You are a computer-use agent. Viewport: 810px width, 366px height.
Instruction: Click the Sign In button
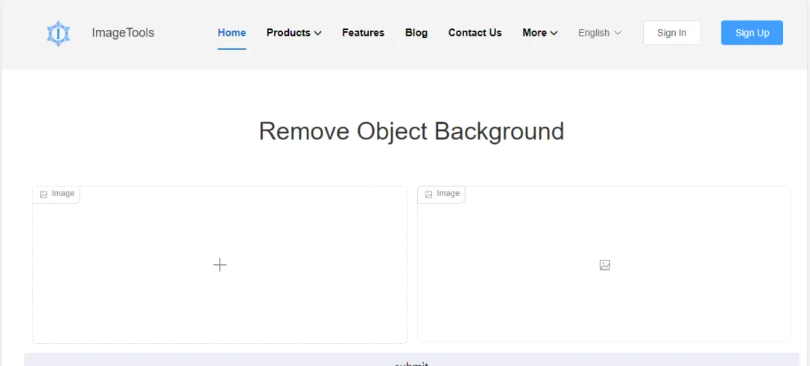click(x=672, y=33)
